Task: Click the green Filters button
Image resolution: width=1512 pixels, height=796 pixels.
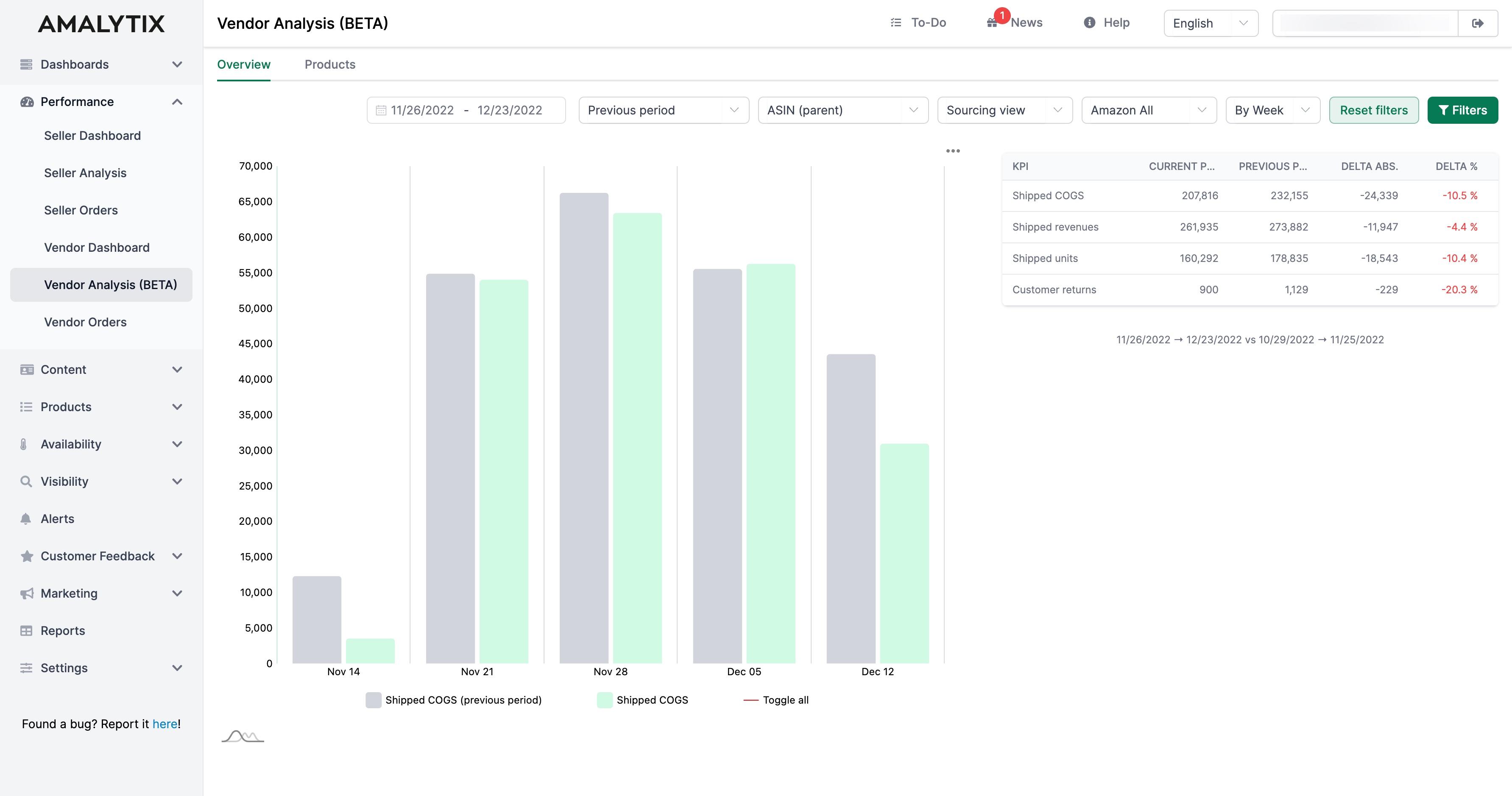Action: [x=1463, y=110]
